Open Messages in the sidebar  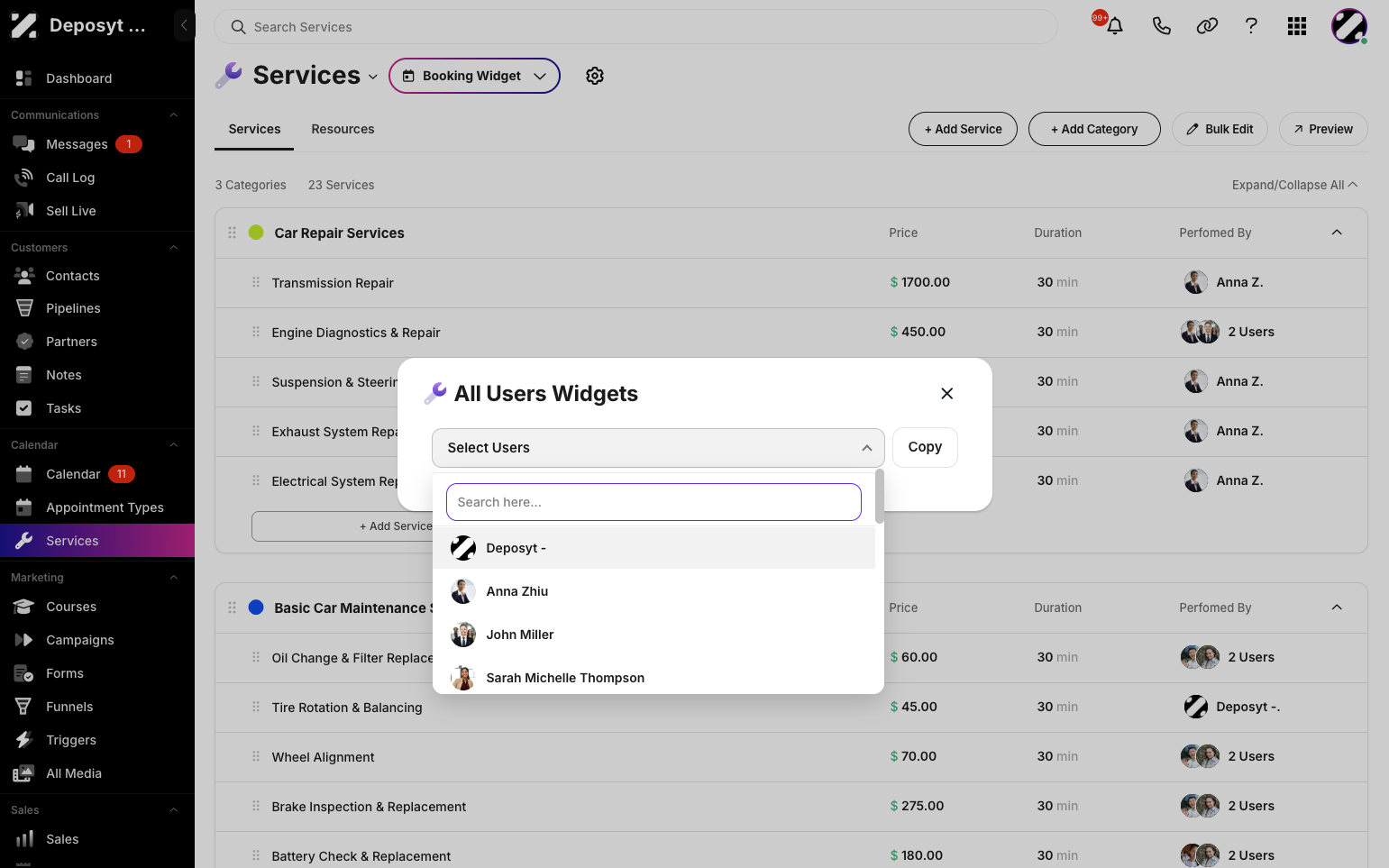click(x=97, y=144)
